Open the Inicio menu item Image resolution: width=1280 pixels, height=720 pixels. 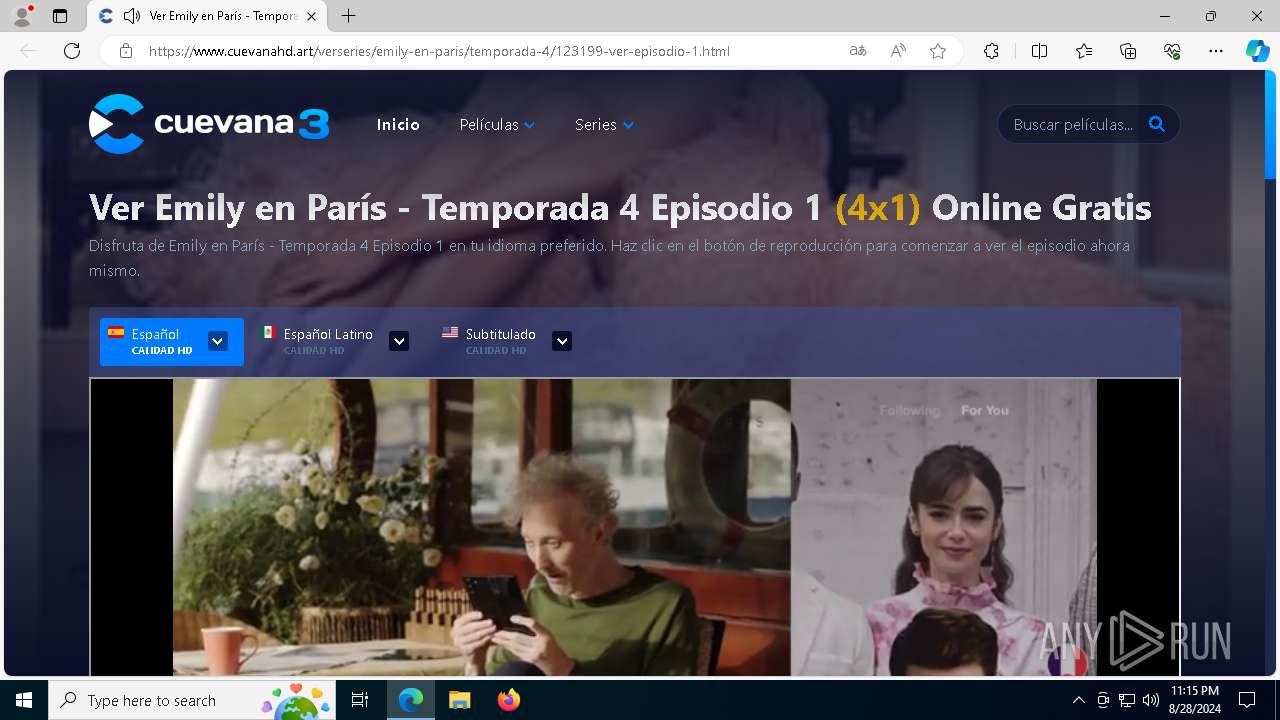coord(398,125)
